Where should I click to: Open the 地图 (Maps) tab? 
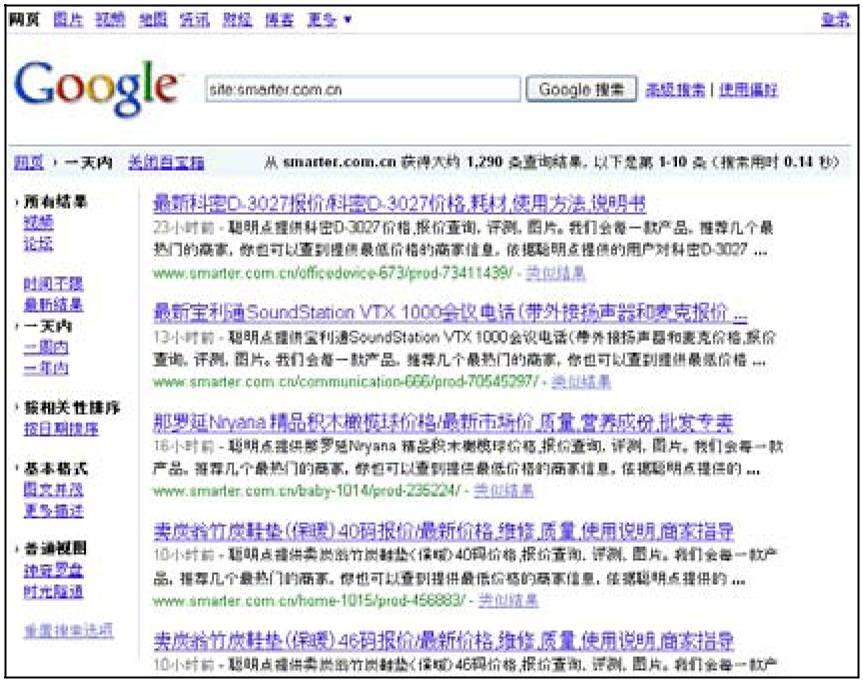(152, 20)
